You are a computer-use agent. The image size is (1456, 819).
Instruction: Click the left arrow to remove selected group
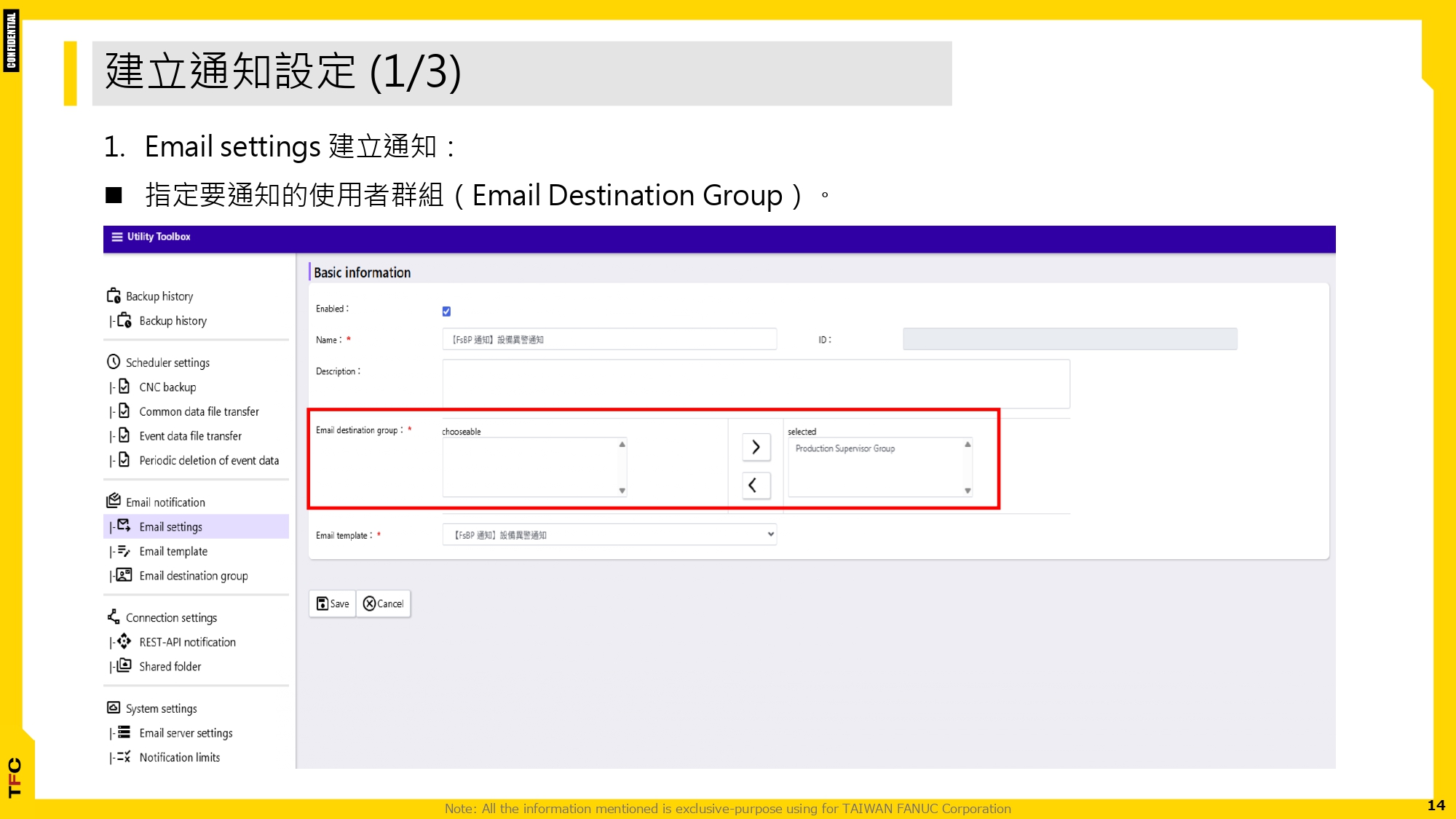(755, 485)
